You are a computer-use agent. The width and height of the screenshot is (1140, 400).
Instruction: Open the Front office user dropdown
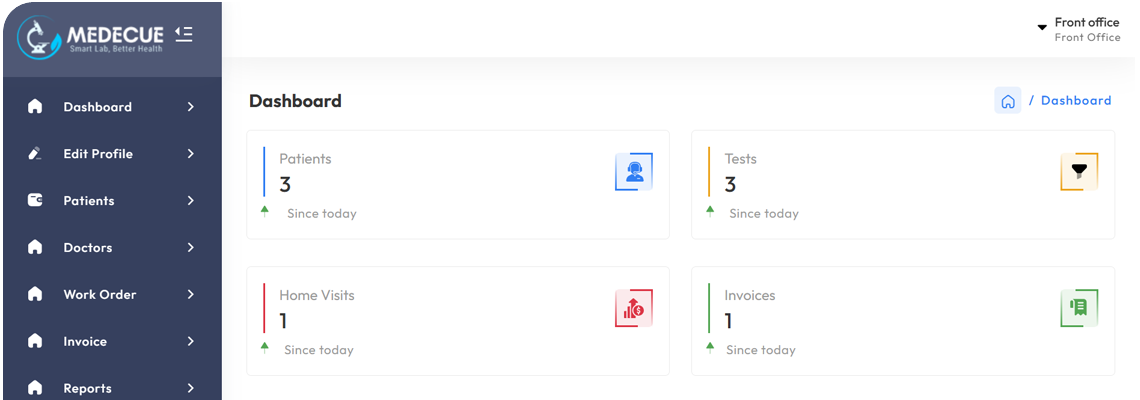1078,29
